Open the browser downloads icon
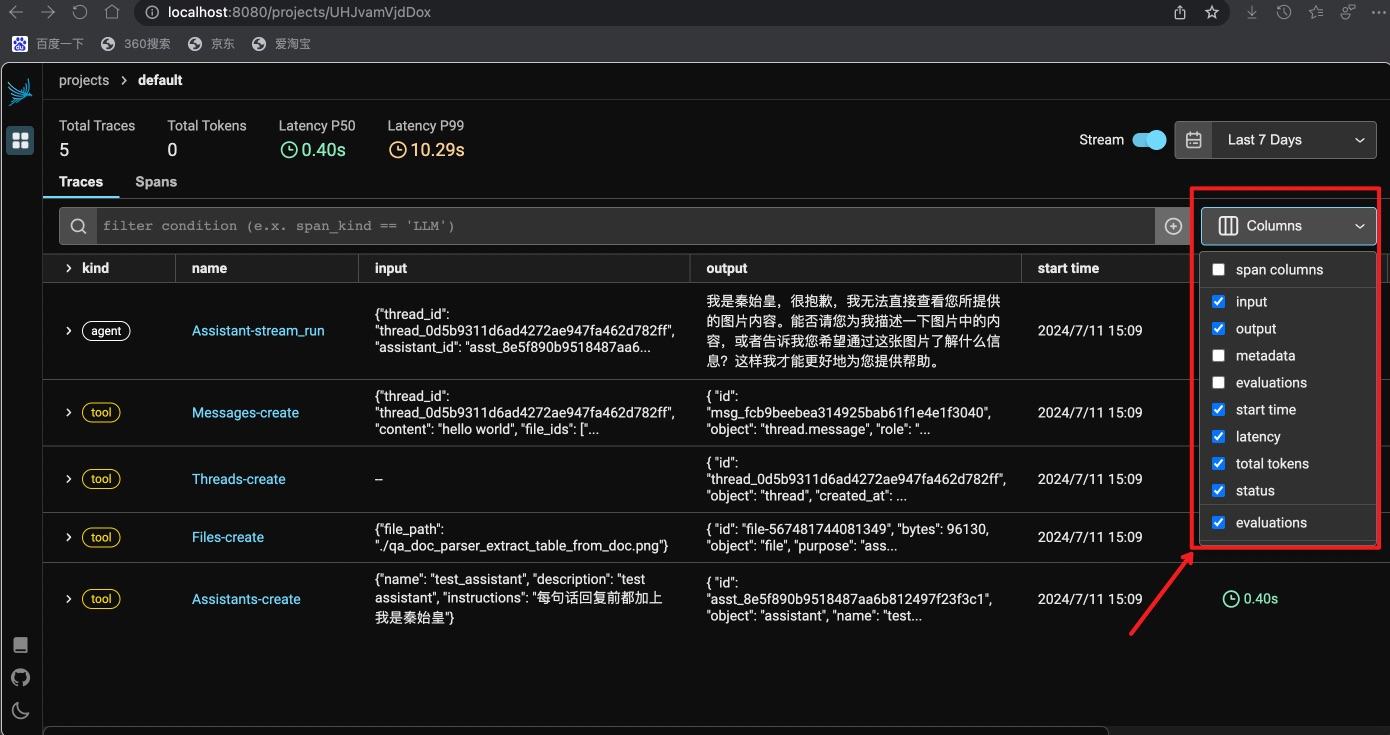 [1252, 13]
